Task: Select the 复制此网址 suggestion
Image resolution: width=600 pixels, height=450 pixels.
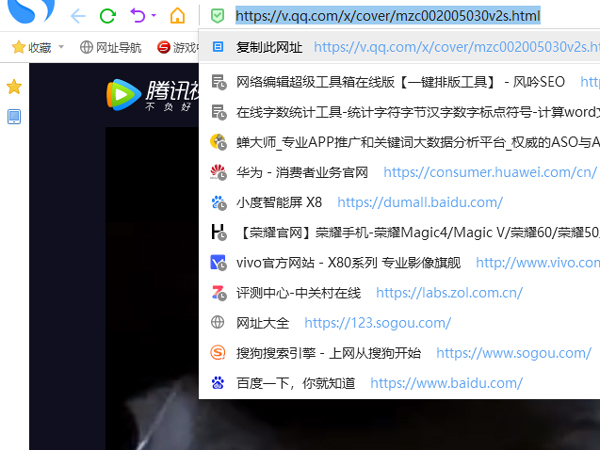Action: [270, 47]
